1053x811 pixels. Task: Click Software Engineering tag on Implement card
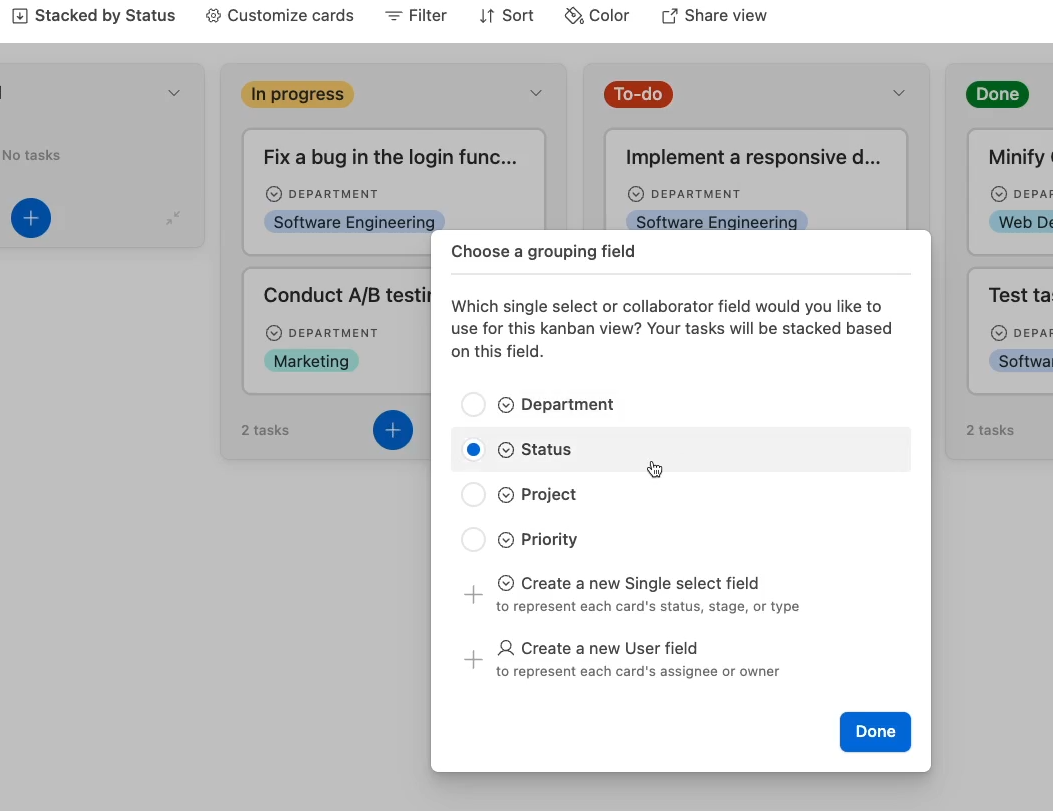click(x=717, y=221)
